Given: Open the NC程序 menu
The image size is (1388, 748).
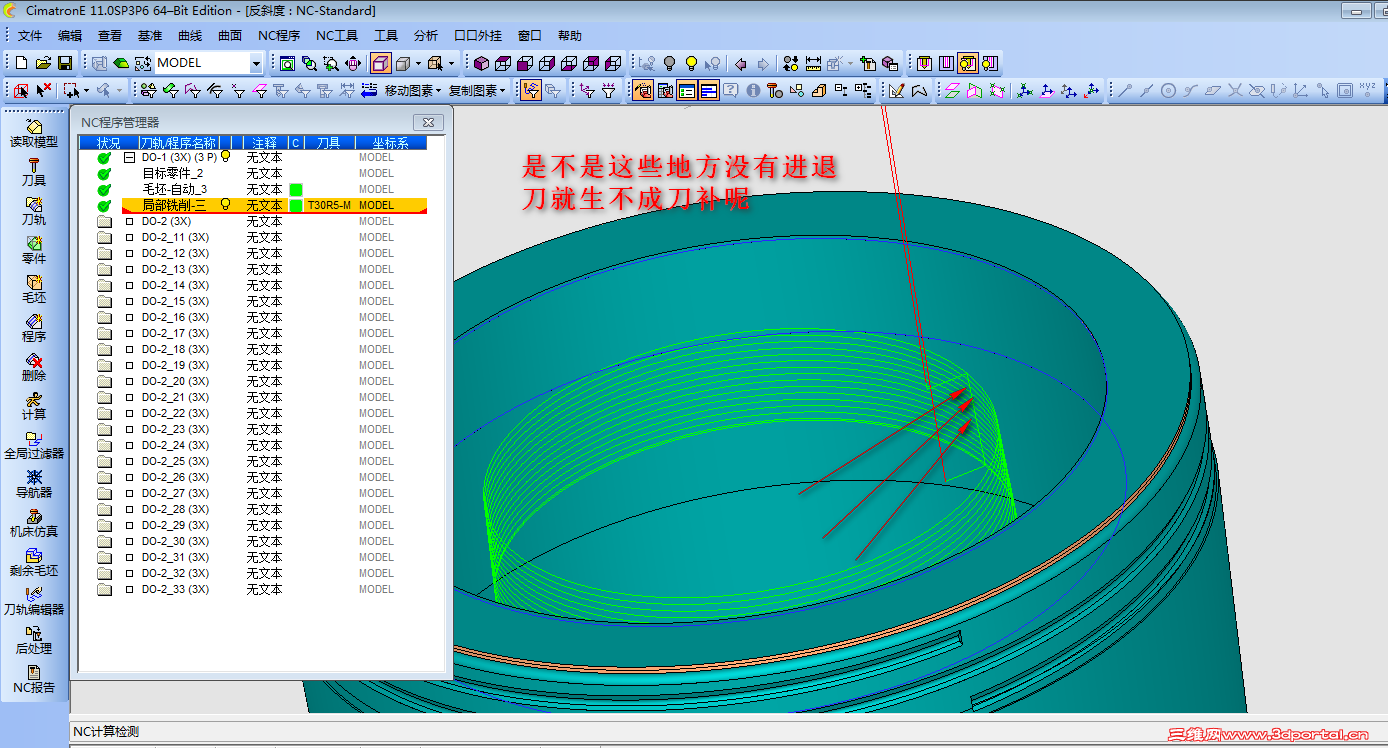Looking at the screenshot, I should 279,36.
